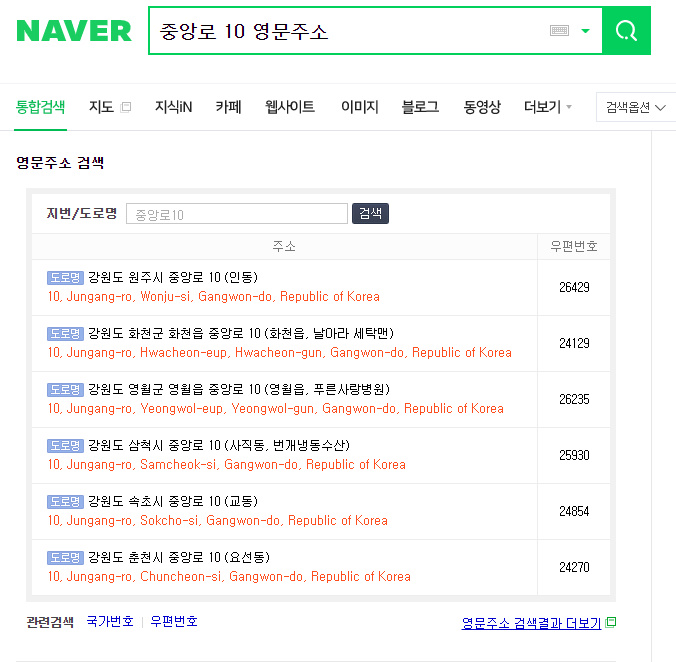This screenshot has height=662, width=676.
Task: Select postal code 24854
Action: pyautogui.click(x=574, y=512)
